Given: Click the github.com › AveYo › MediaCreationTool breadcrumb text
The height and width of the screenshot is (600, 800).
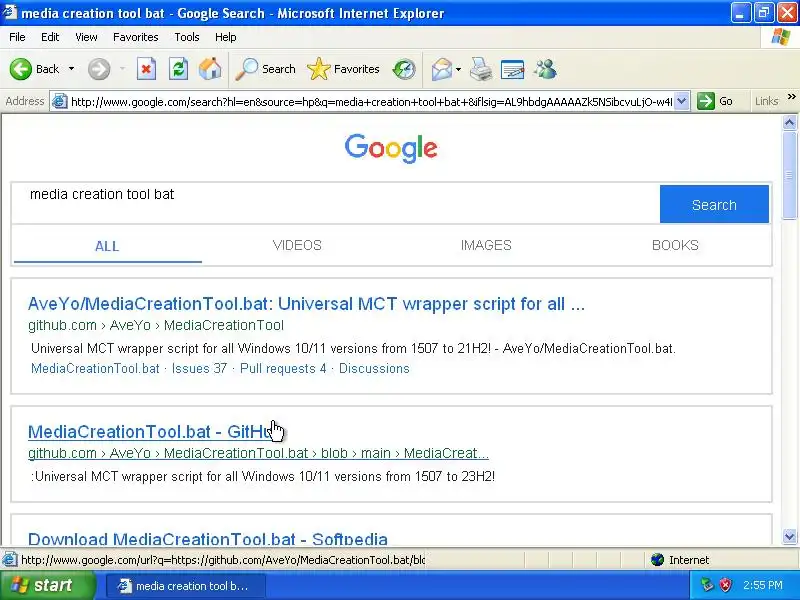Looking at the screenshot, I should point(156,325).
